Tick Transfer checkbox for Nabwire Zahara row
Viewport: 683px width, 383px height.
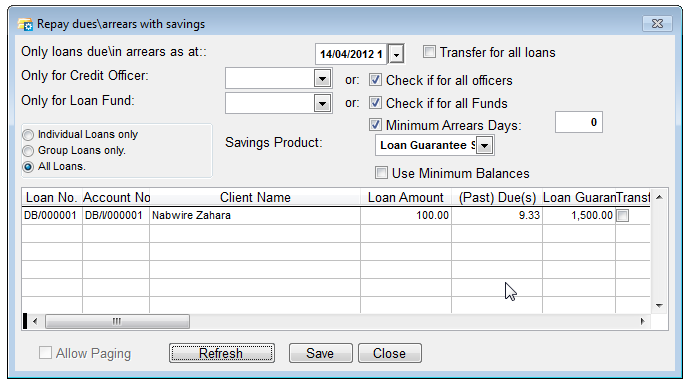(623, 215)
